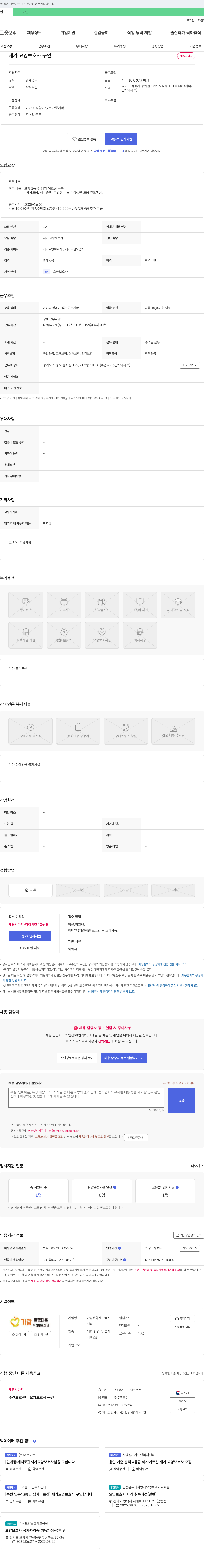The width and height of the screenshot is (204, 1568).
Task: Jump to the 근무조건 tab
Action: click(x=44, y=46)
